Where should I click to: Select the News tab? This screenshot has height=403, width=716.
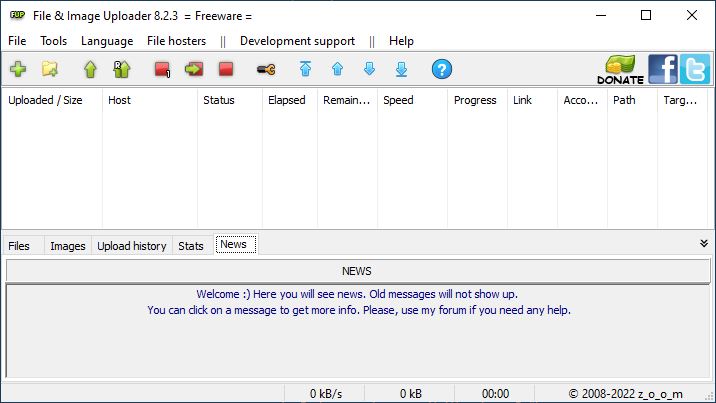[x=236, y=244]
